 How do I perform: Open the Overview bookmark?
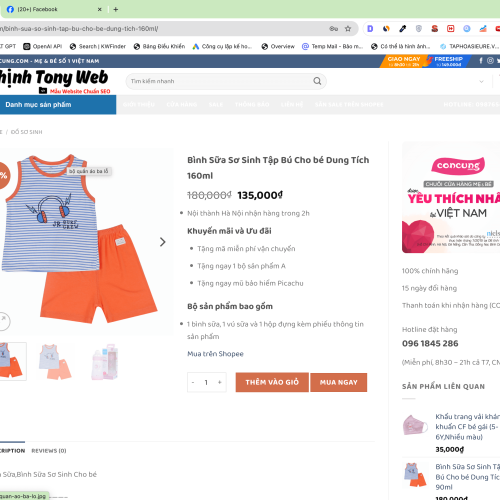coord(278,46)
